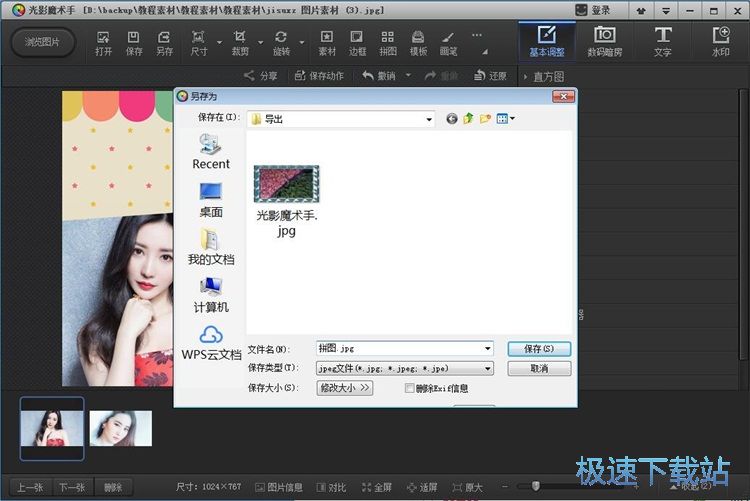Viewport: 750px width, 501px height.
Task: Select the 画笔 brush tool
Action: tap(448, 44)
